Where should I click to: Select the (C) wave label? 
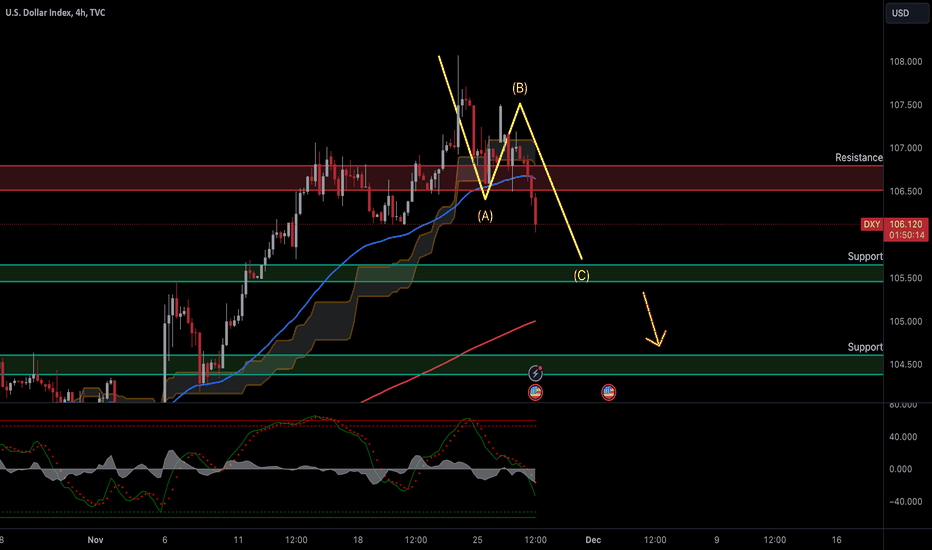[x=581, y=275]
